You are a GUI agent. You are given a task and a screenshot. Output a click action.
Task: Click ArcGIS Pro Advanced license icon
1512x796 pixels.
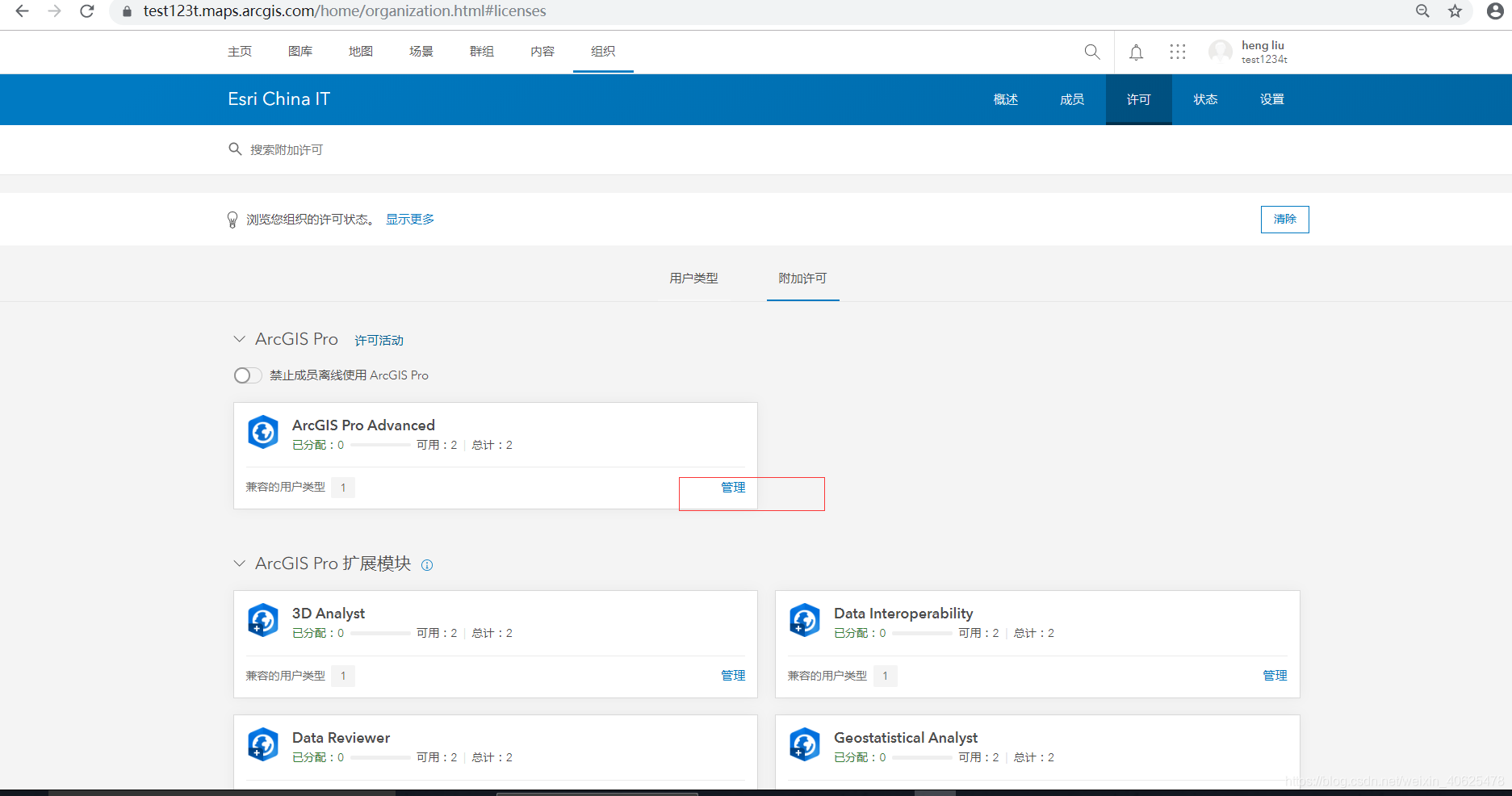click(263, 432)
